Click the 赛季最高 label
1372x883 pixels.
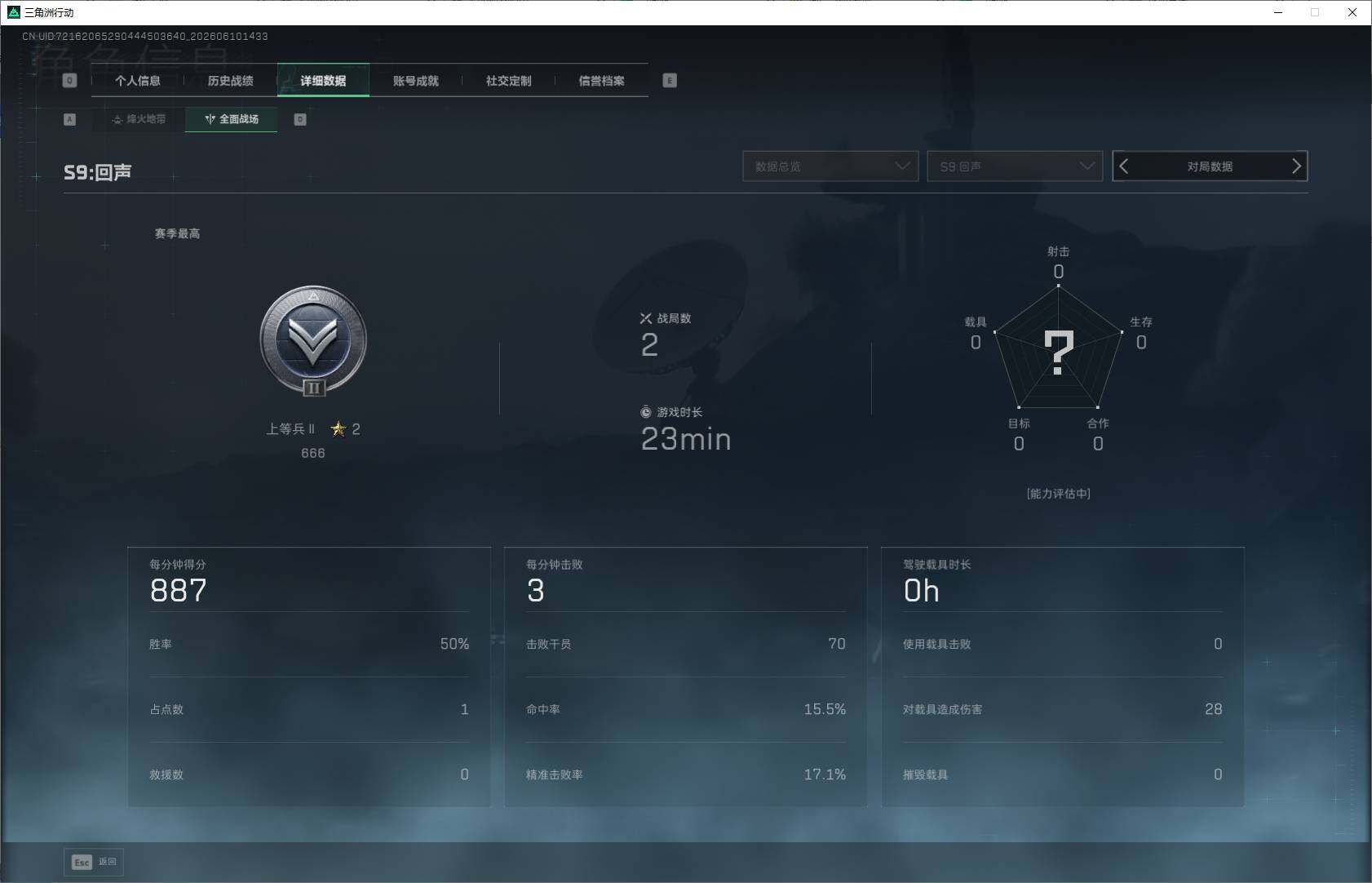(177, 233)
